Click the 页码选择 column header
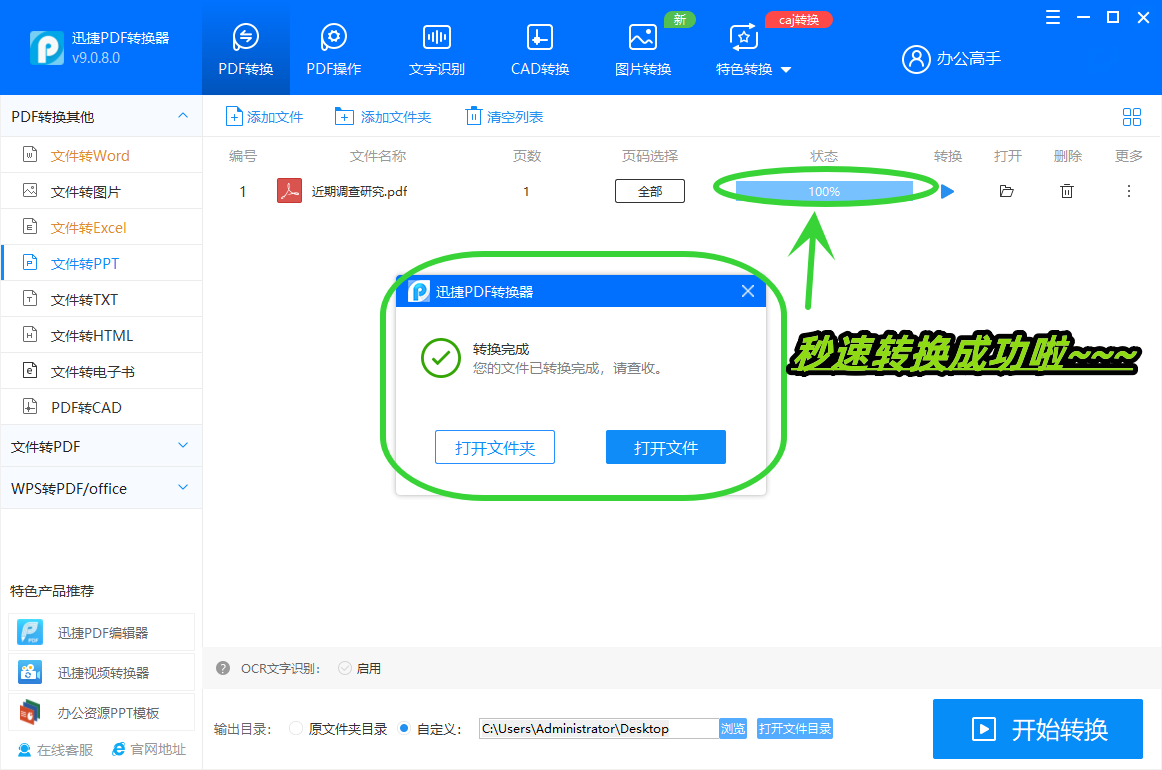The height and width of the screenshot is (770, 1162). 650,156
